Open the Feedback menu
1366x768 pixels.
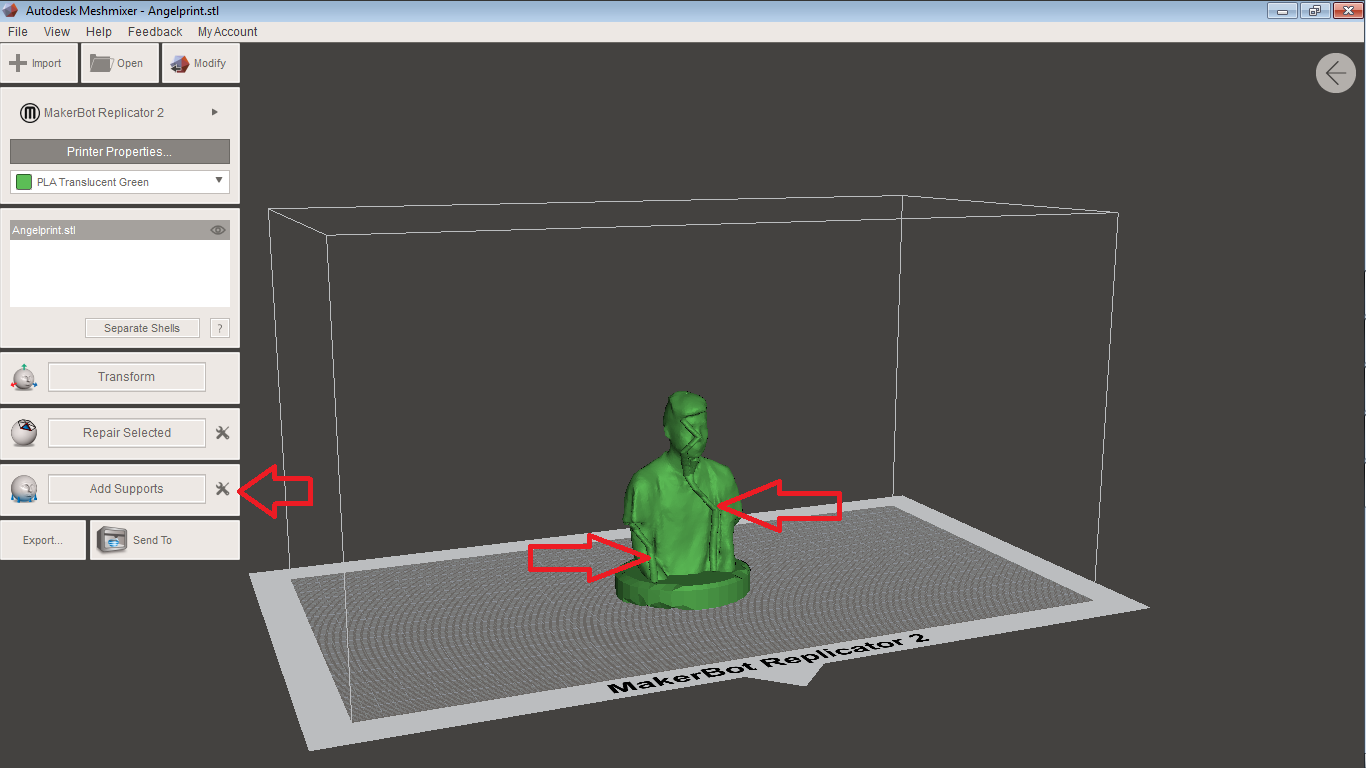pyautogui.click(x=155, y=32)
